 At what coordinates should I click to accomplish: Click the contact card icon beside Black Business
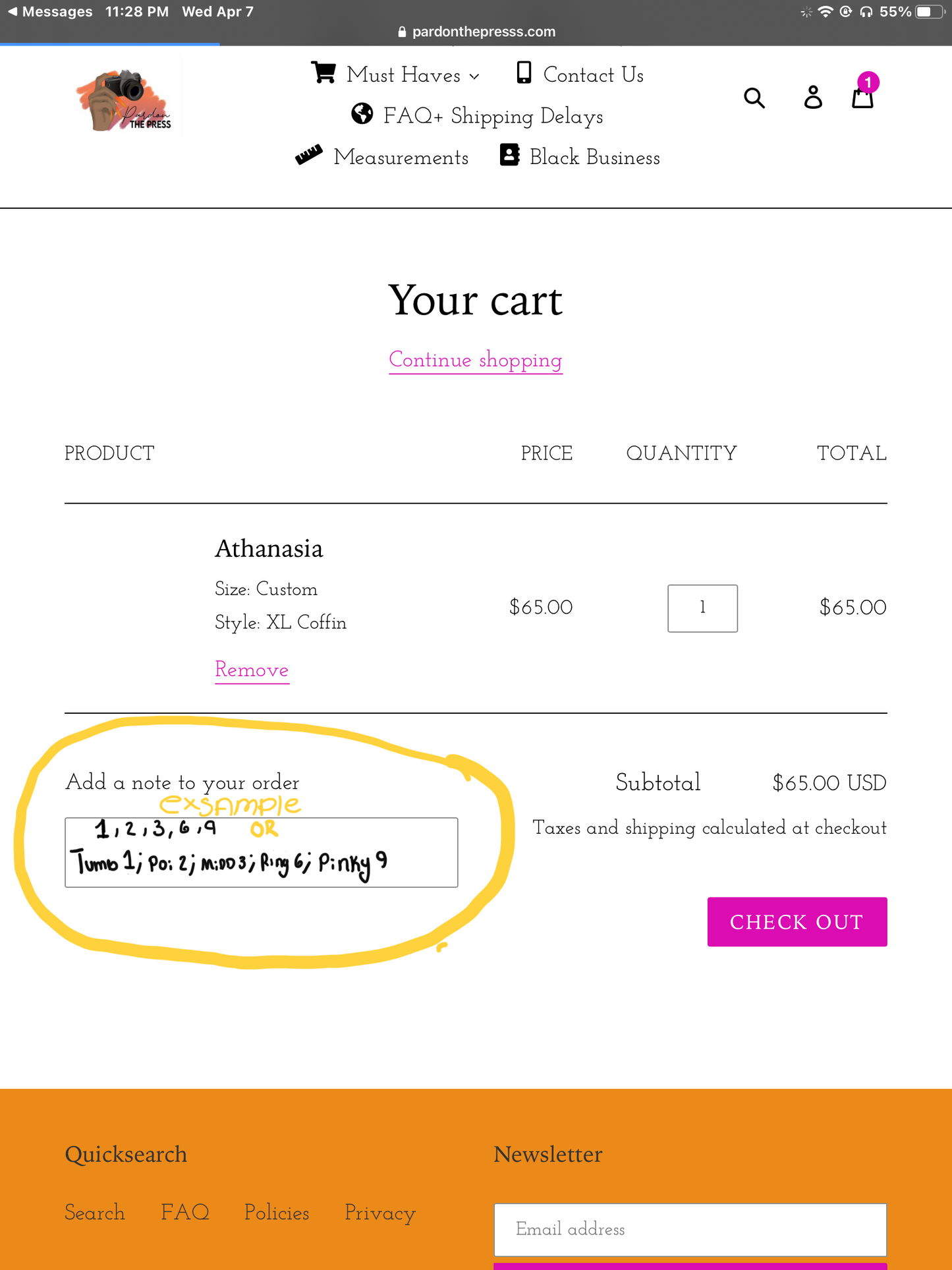[509, 156]
